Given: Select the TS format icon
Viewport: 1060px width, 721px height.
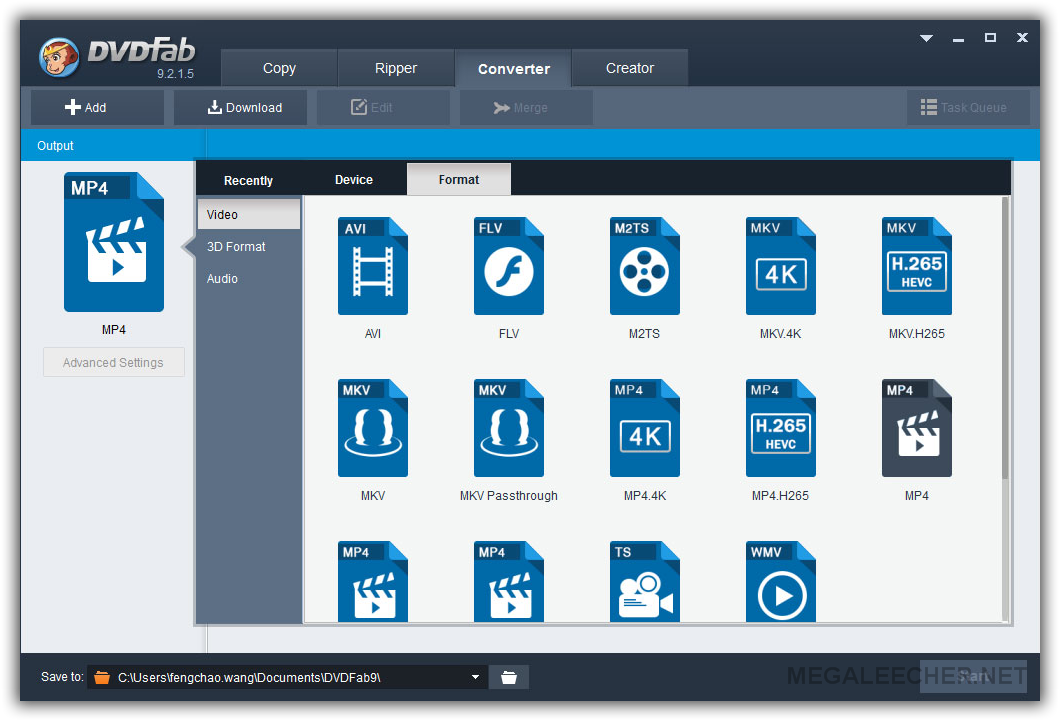Looking at the screenshot, I should point(644,581).
